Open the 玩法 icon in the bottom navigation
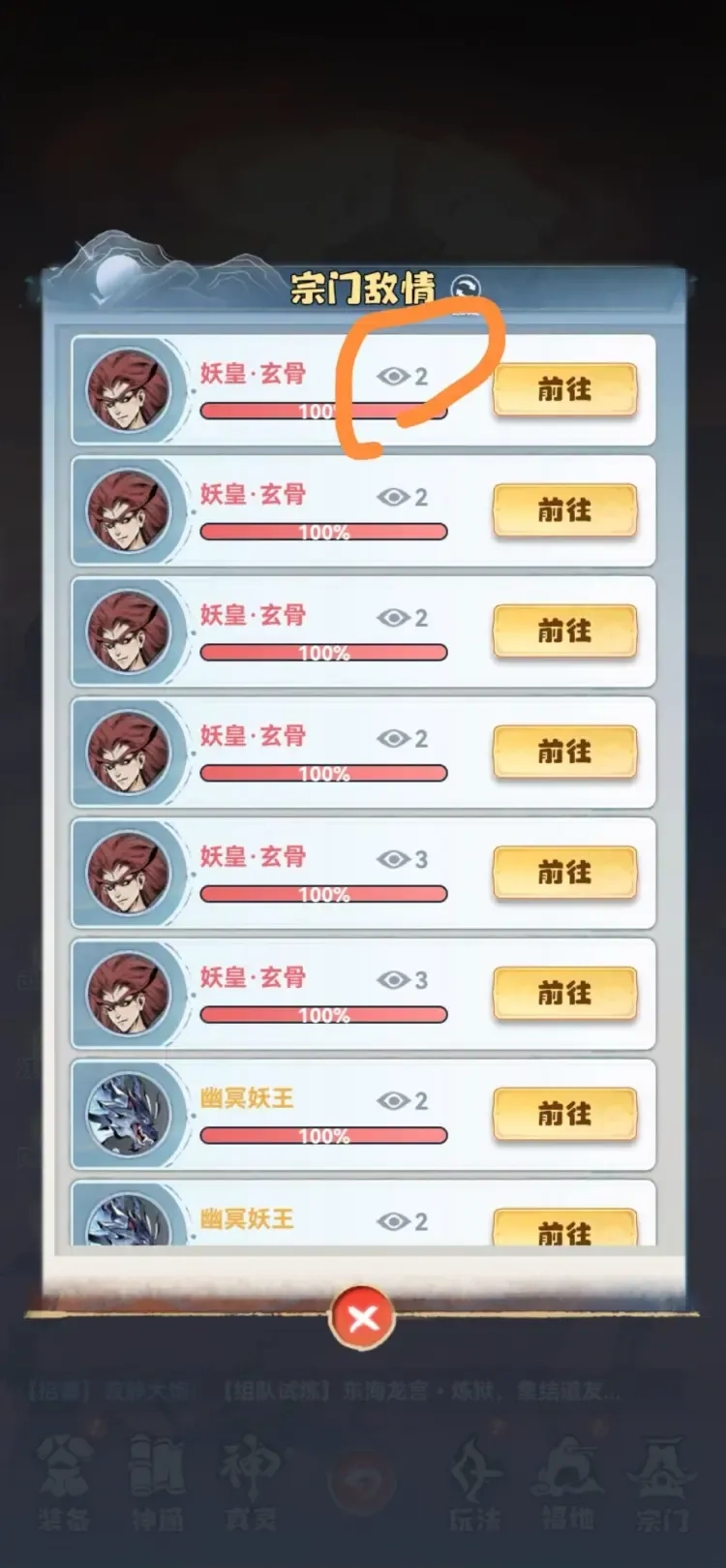Viewport: 726px width, 1568px height. [x=475, y=1483]
